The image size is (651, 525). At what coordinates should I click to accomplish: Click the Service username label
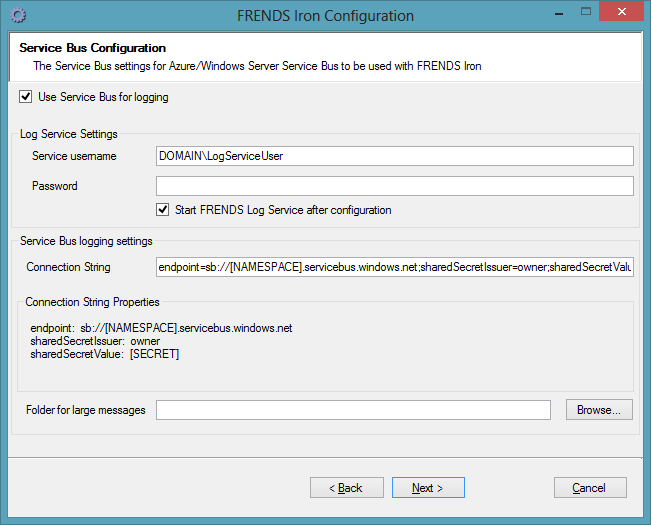click(x=74, y=156)
